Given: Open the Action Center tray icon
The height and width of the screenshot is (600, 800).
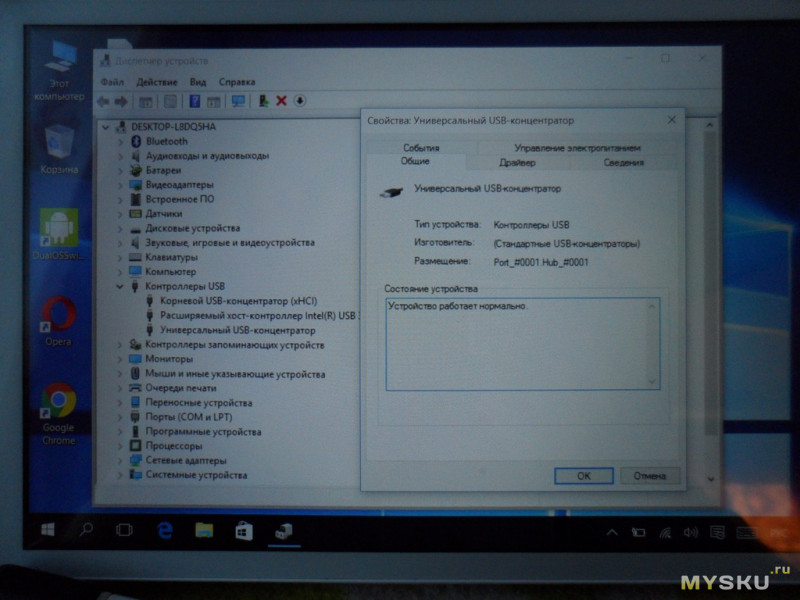Looking at the screenshot, I should (x=717, y=533).
